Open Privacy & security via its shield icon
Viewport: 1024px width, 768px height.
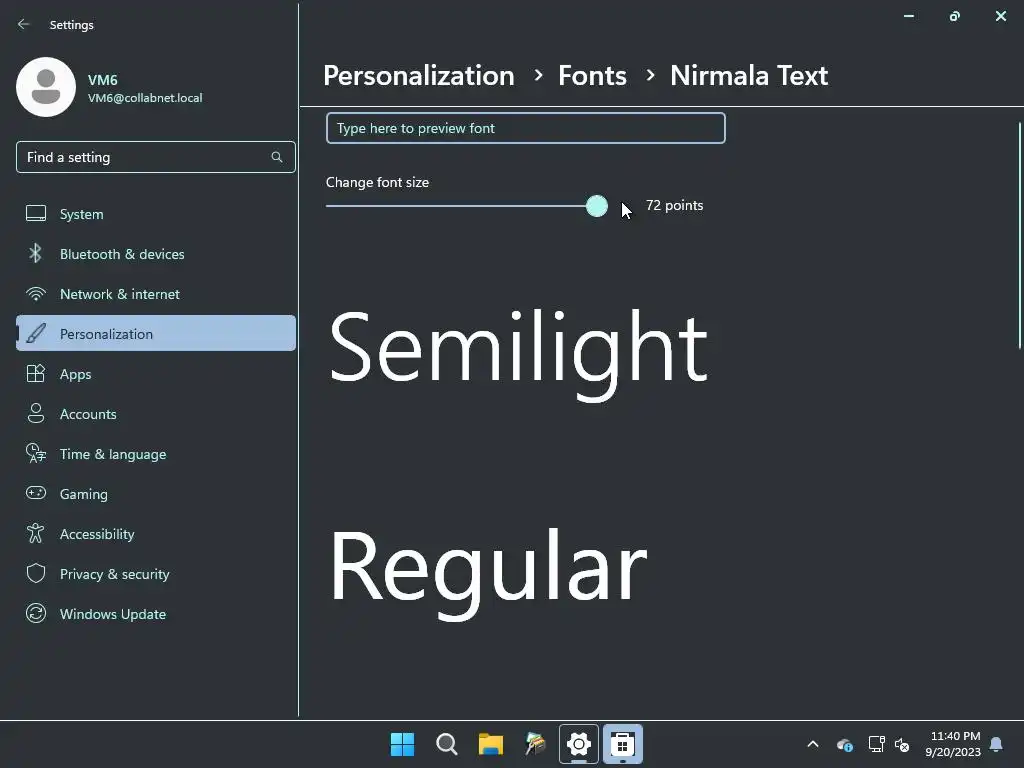[x=36, y=573]
